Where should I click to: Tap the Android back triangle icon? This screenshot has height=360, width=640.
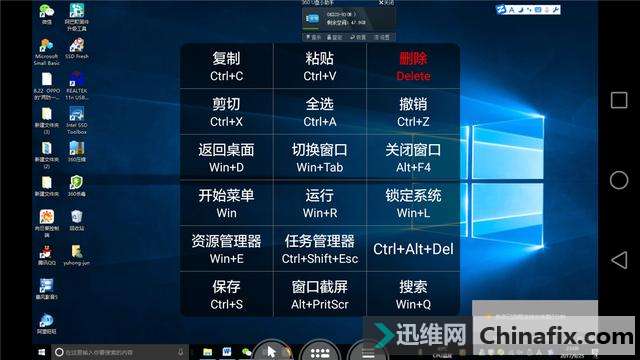(619, 260)
